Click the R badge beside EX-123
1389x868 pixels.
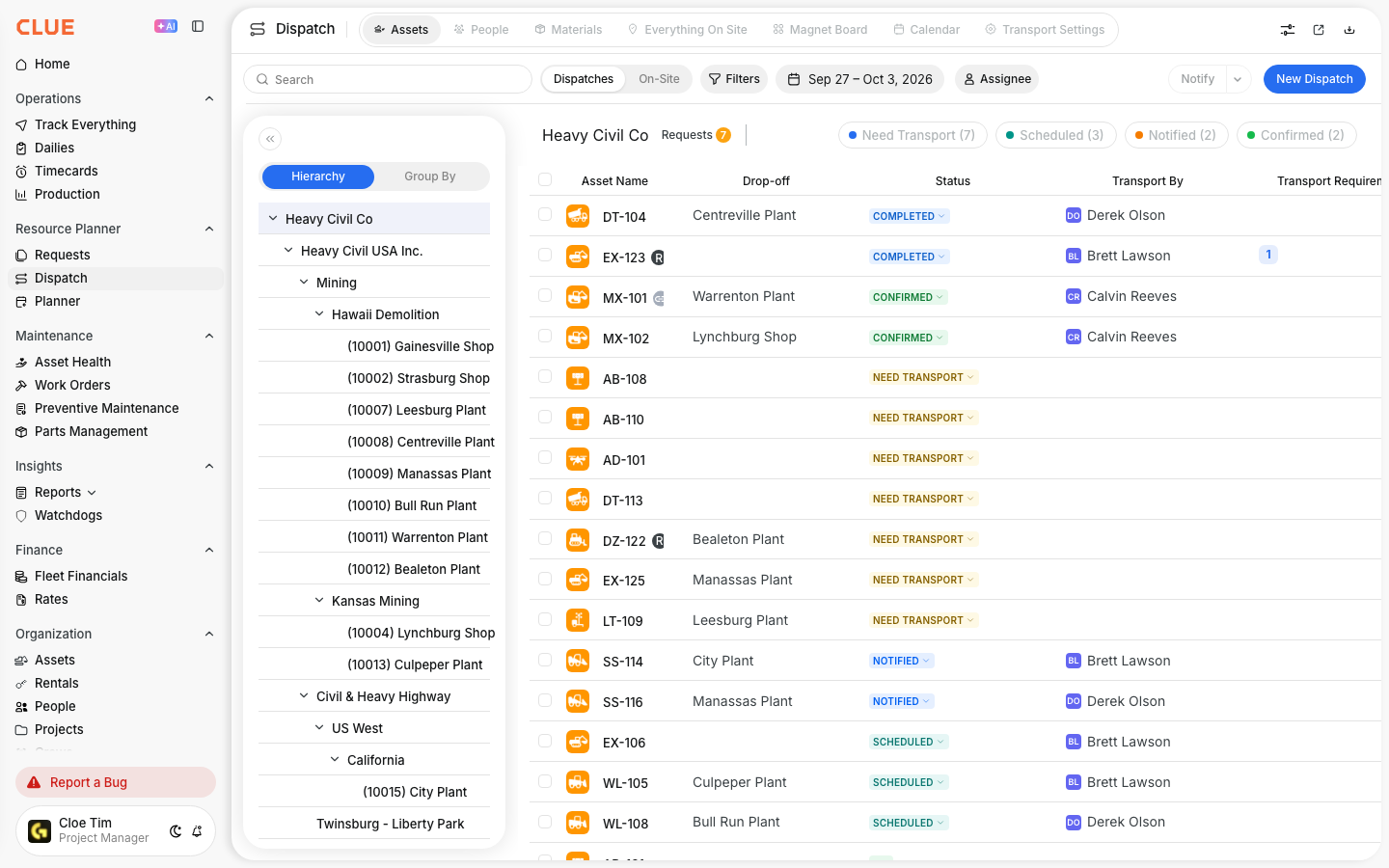(x=658, y=258)
